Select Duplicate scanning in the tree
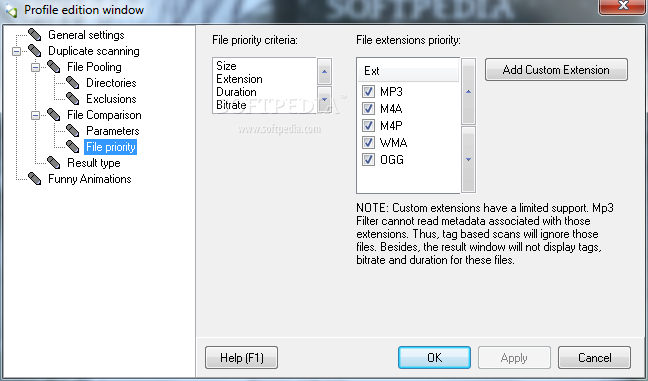This screenshot has width=648, height=381. coord(94,51)
